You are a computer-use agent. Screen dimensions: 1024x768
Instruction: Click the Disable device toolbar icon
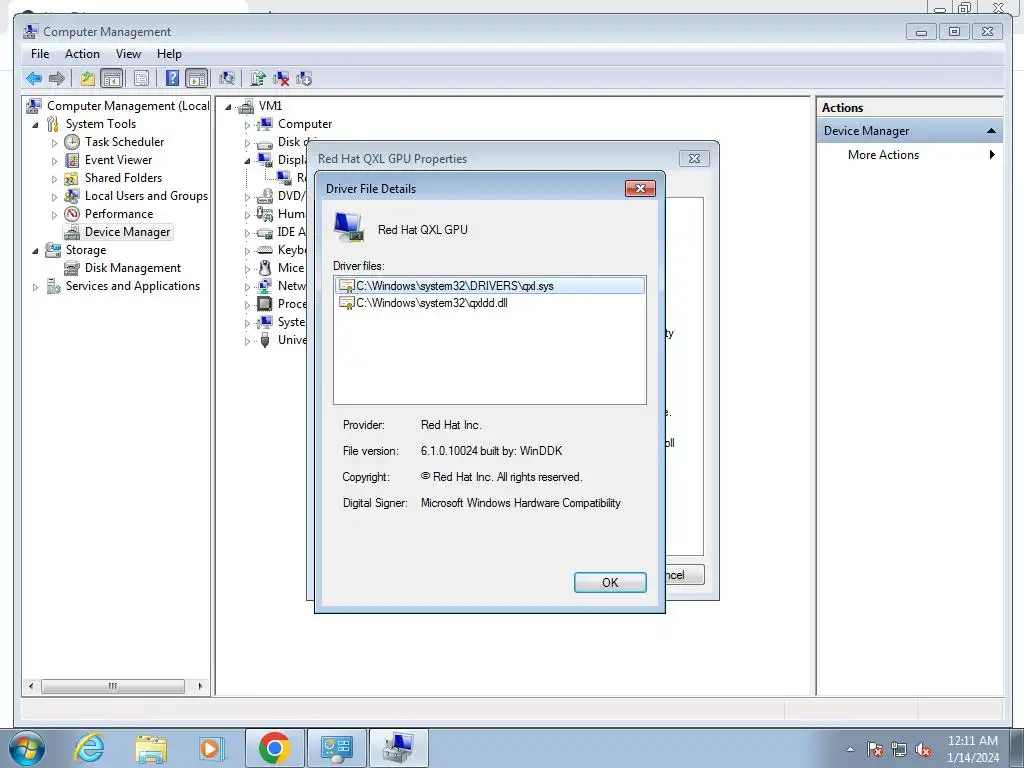click(304, 79)
